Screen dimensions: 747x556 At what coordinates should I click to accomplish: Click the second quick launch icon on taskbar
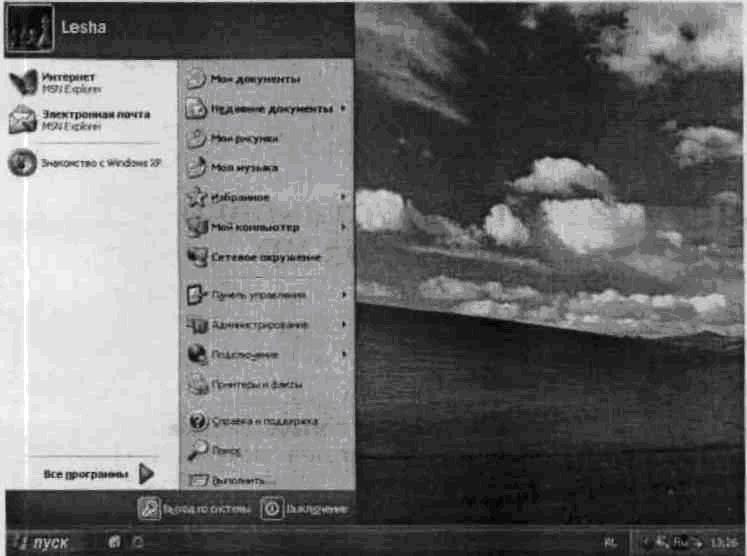click(x=138, y=542)
